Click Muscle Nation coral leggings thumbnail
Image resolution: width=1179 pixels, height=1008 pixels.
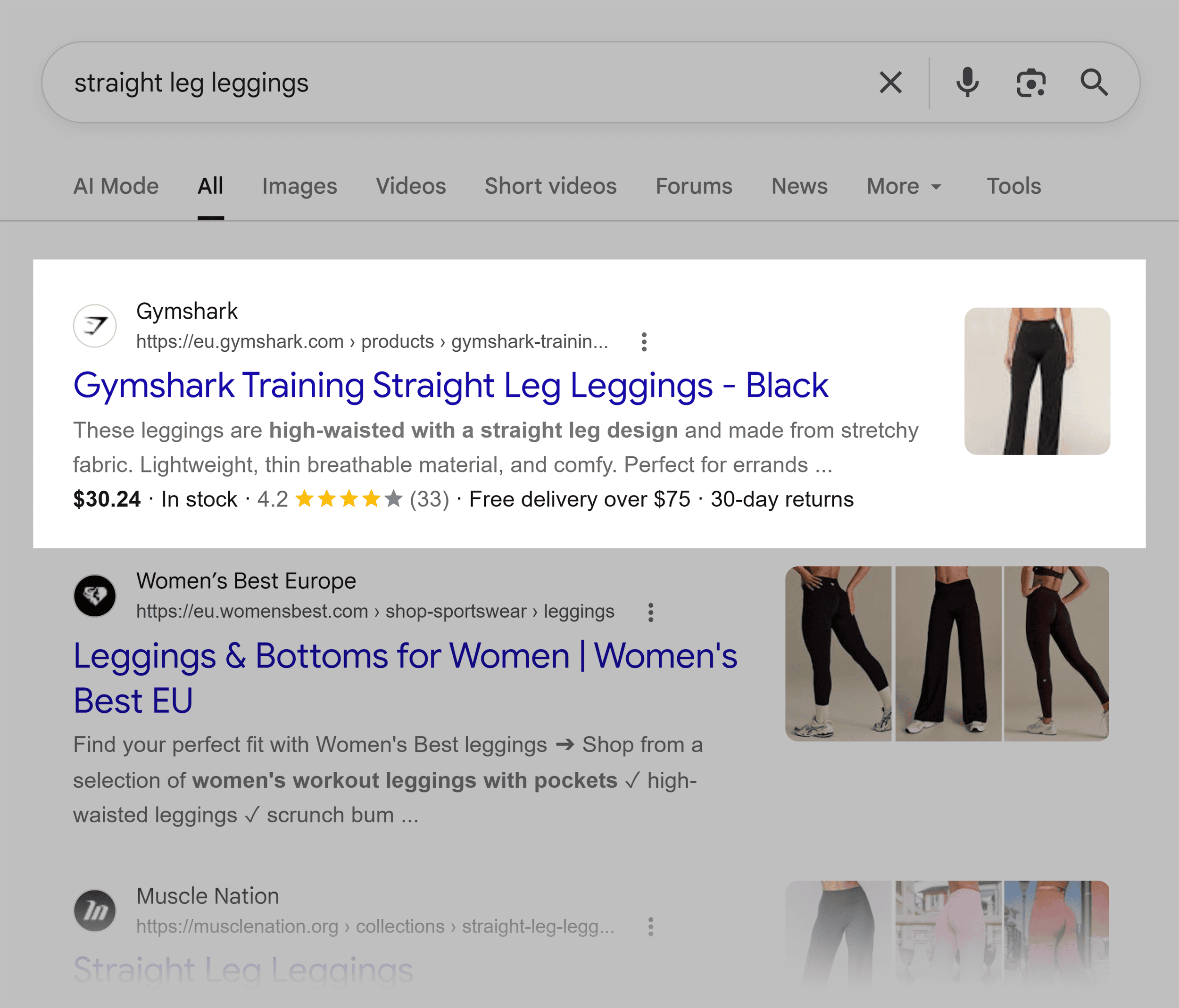[1057, 936]
